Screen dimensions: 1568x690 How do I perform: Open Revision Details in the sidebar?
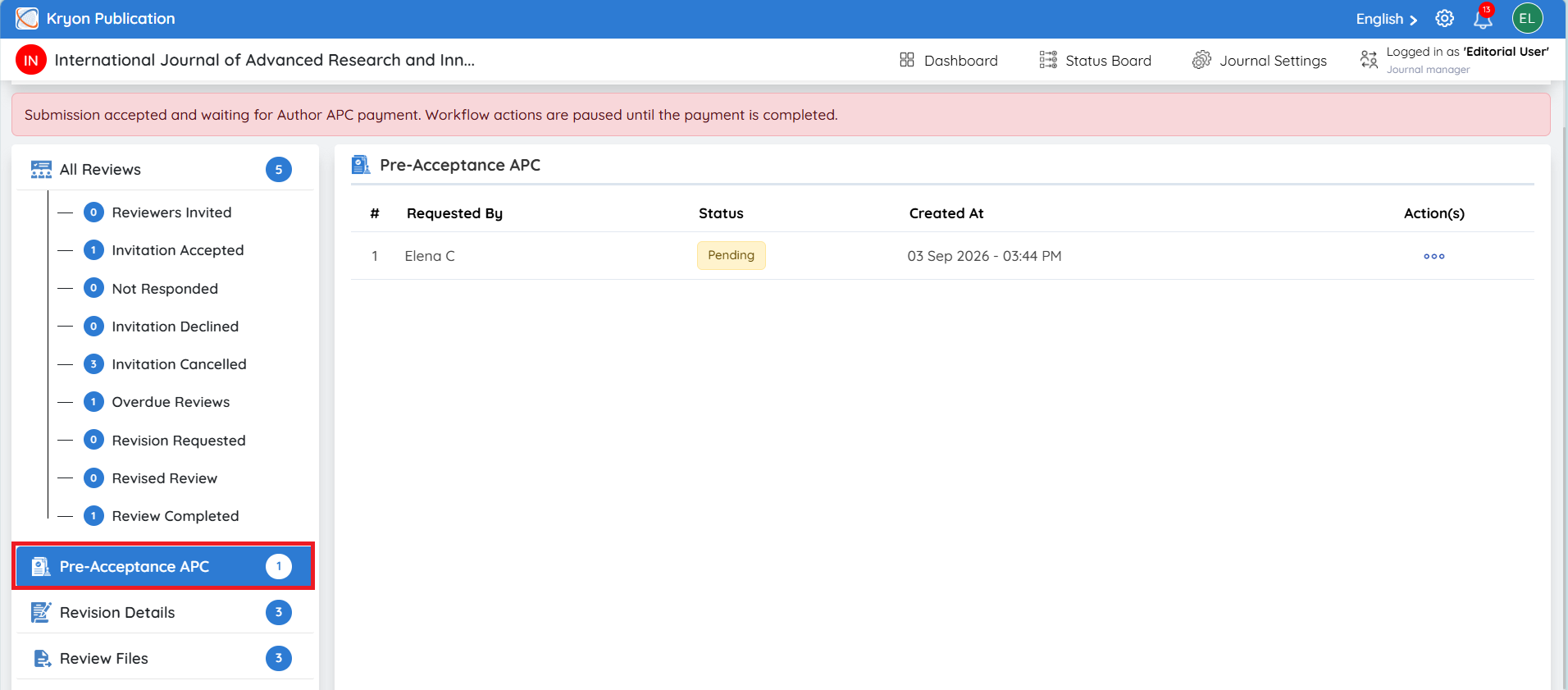coord(165,612)
